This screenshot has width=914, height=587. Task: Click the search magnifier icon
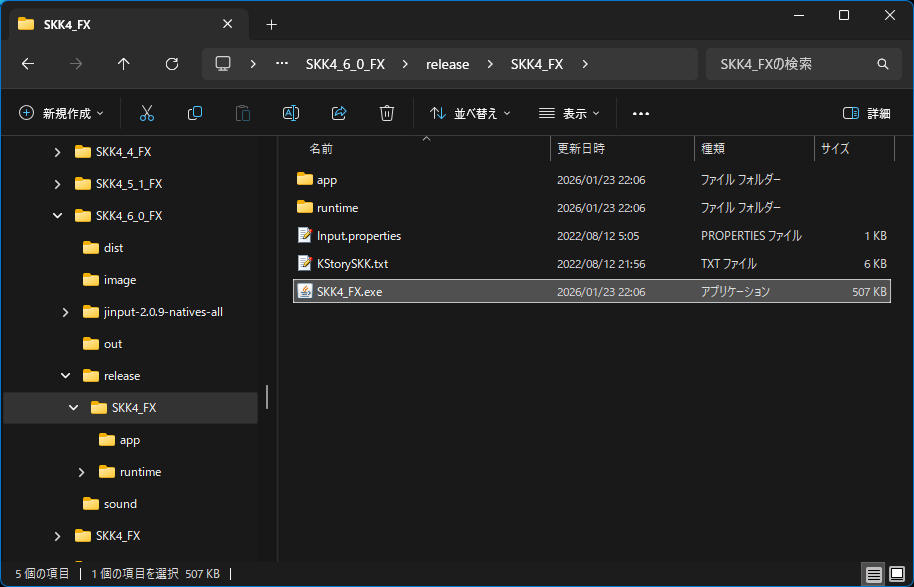click(x=882, y=64)
